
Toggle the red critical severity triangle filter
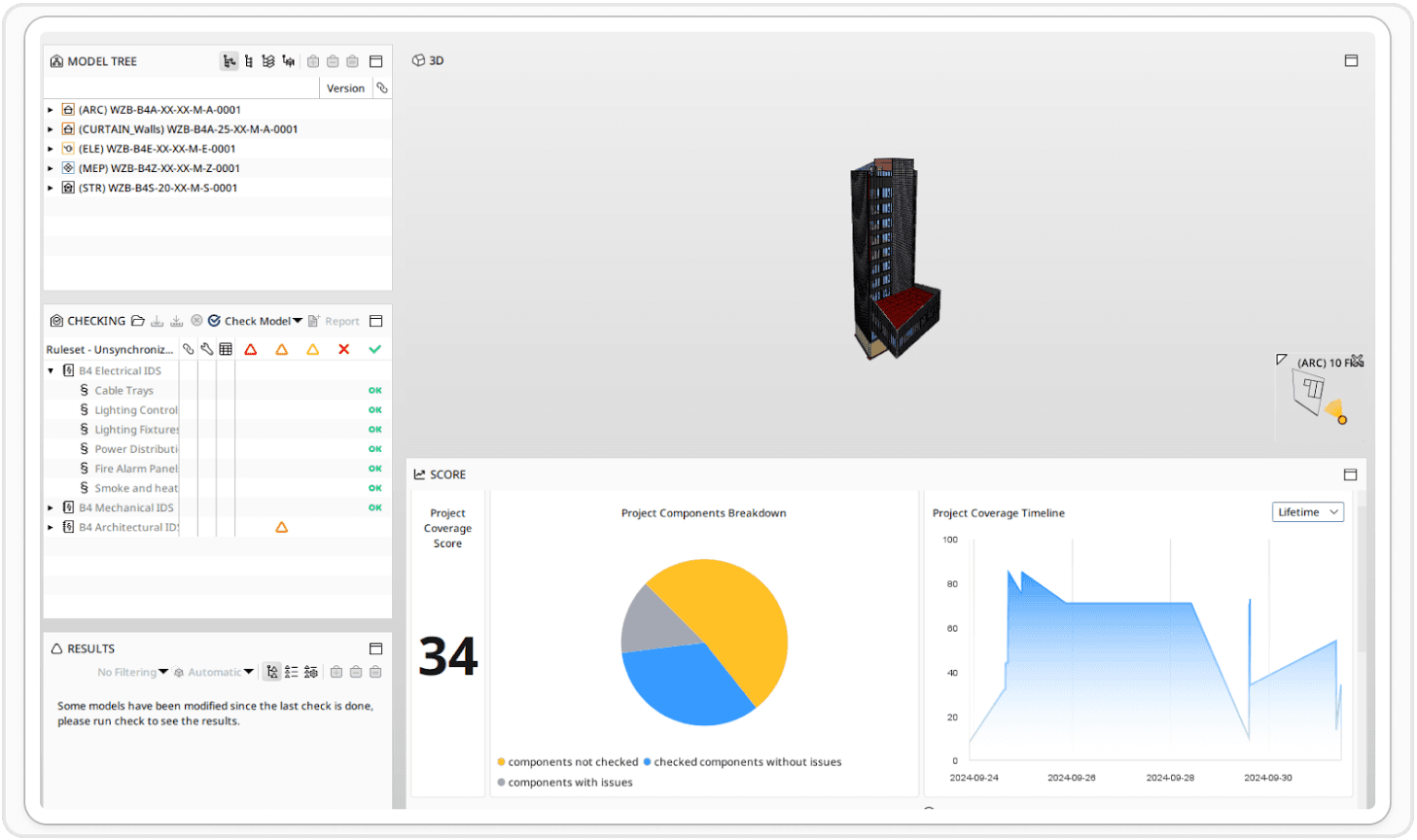tap(251, 349)
